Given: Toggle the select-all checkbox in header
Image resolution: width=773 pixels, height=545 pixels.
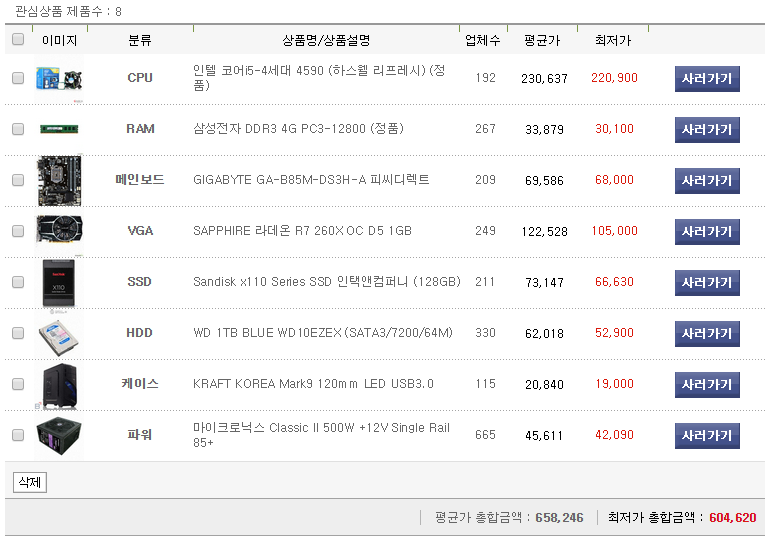Looking at the screenshot, I should [x=18, y=39].
